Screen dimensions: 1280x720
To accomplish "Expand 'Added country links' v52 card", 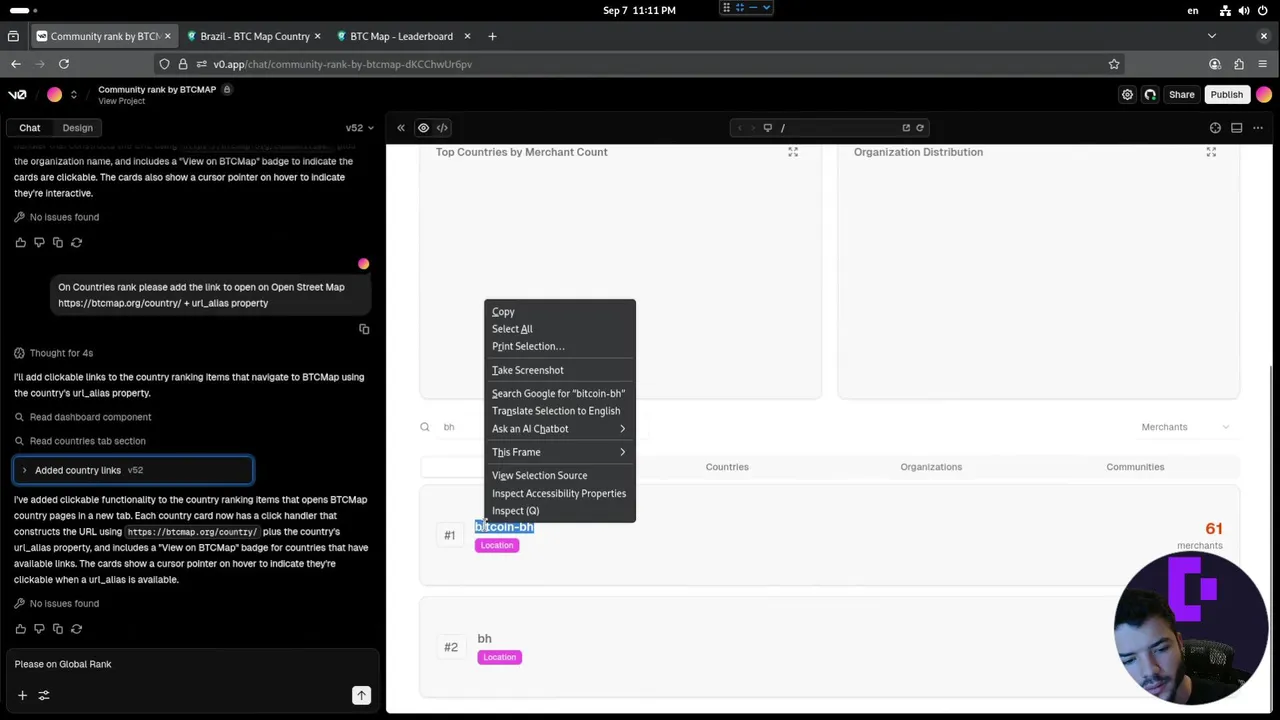I will click(x=133, y=470).
